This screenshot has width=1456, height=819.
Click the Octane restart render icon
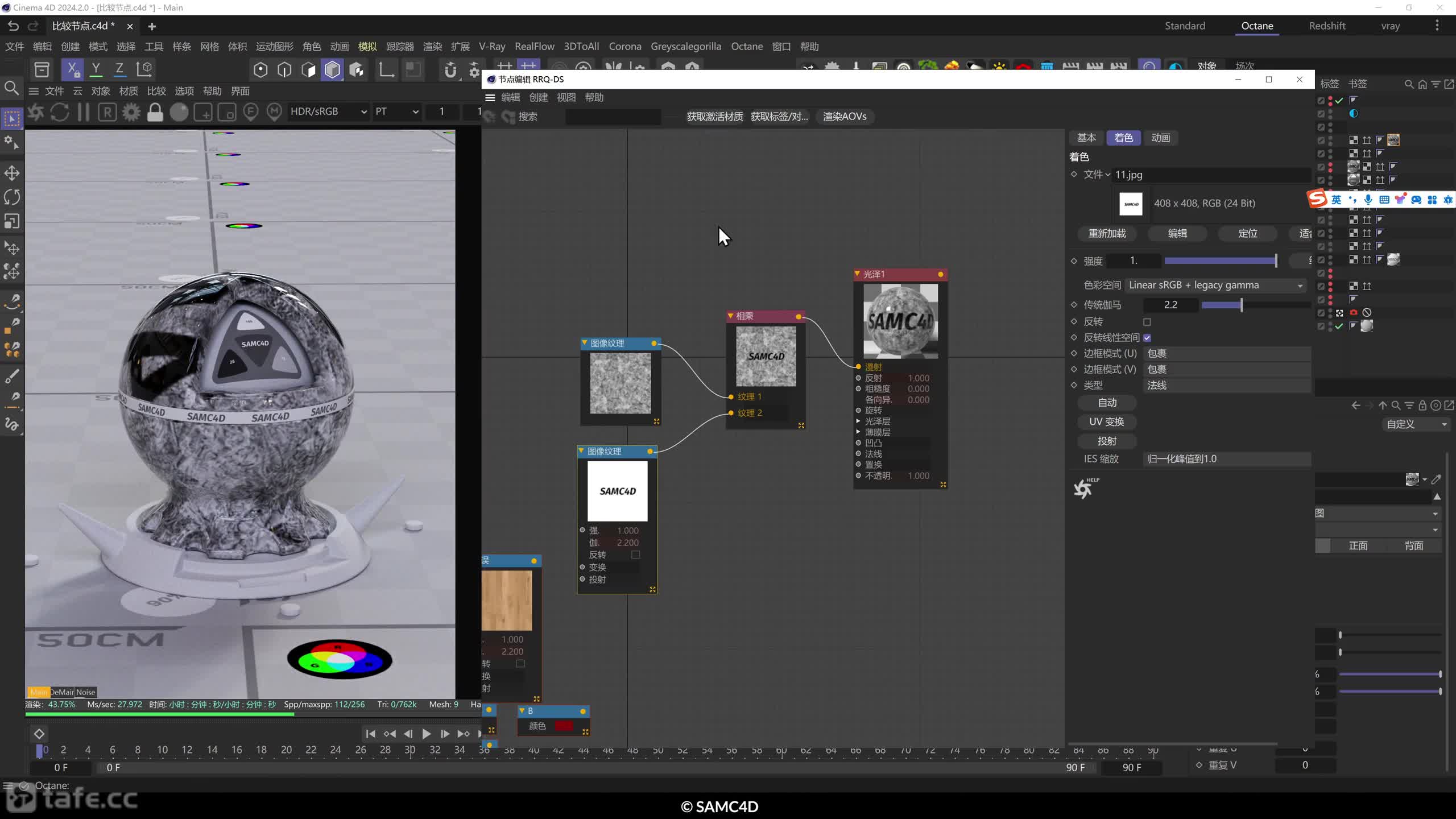tap(60, 112)
